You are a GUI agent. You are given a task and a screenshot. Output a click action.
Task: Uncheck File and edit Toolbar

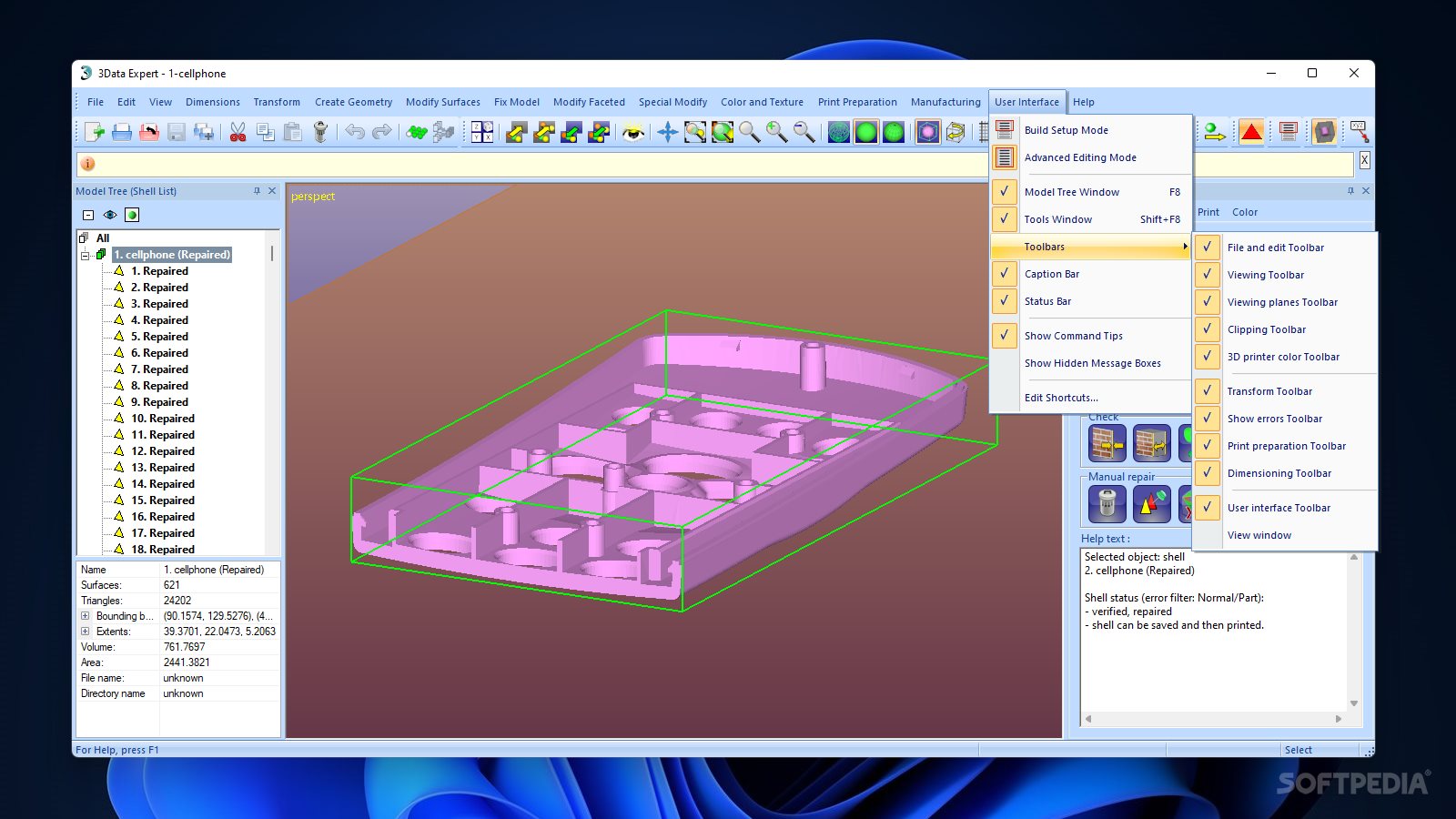1208,248
